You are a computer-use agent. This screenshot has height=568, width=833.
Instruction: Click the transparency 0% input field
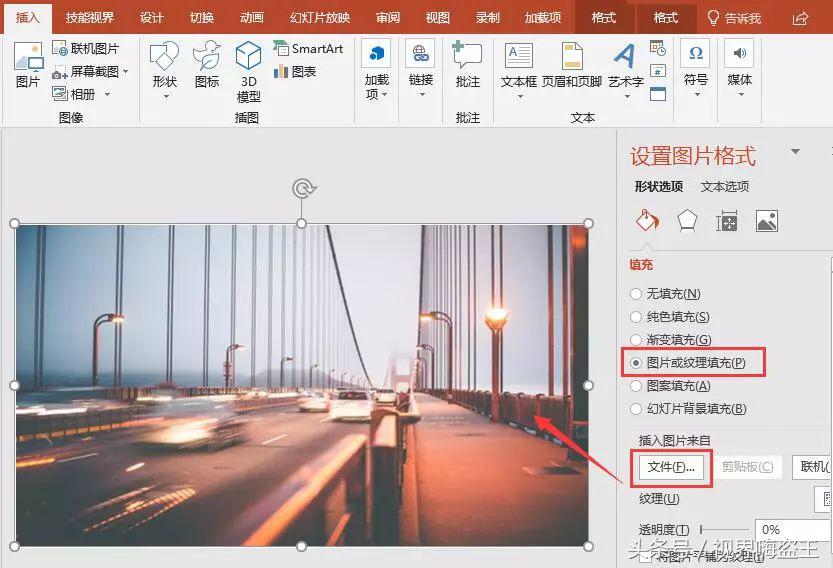point(794,529)
